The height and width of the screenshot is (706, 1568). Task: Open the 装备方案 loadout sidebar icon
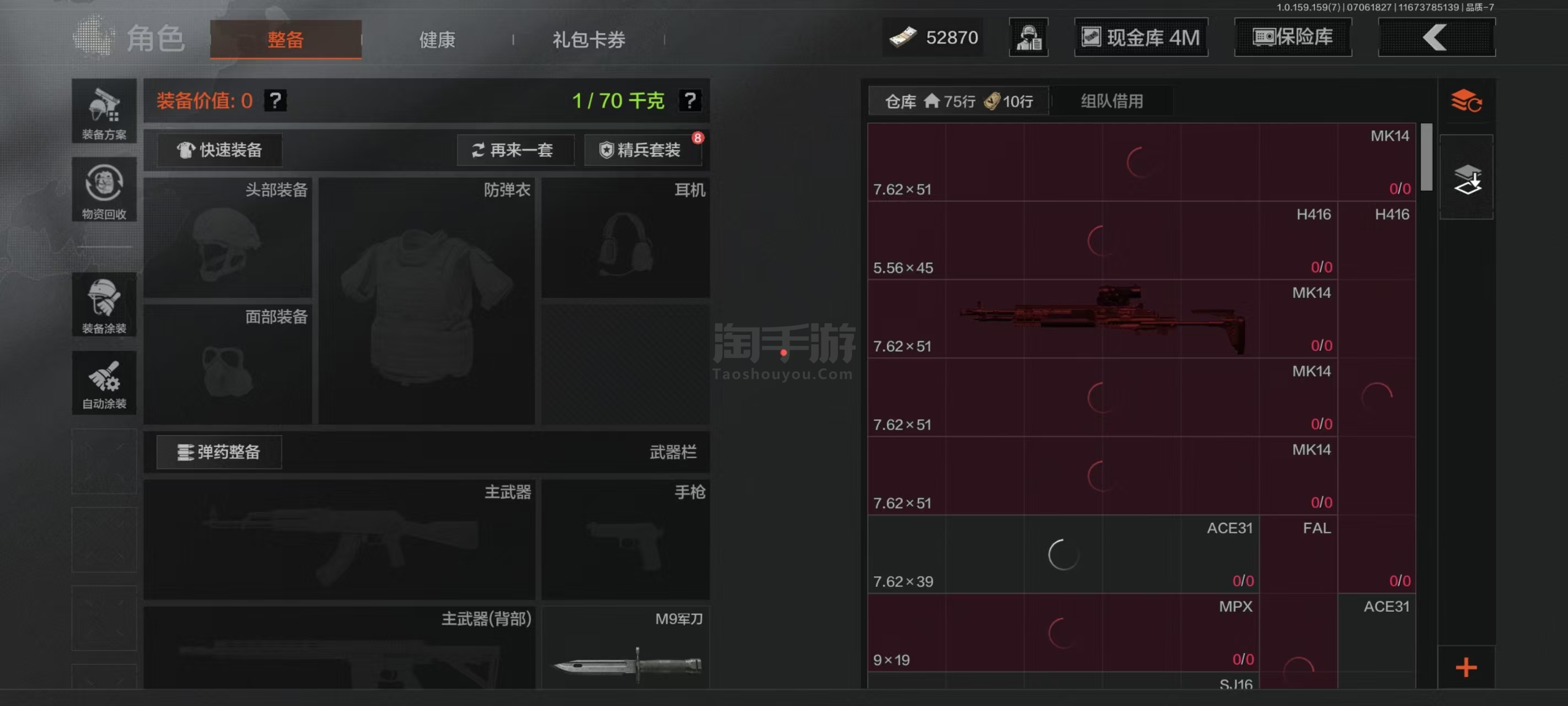(x=104, y=111)
